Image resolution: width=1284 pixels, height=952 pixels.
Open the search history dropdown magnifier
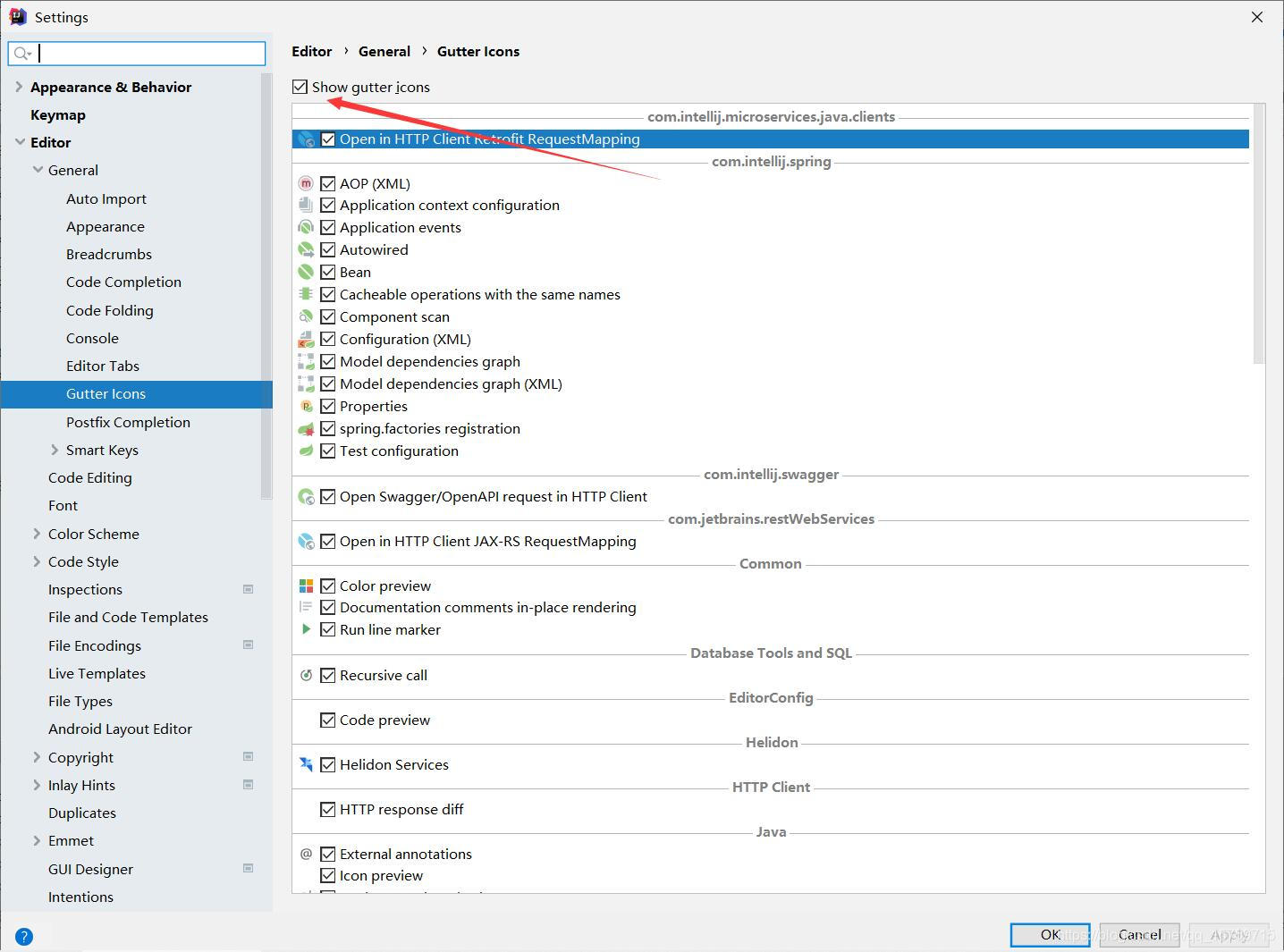22,54
